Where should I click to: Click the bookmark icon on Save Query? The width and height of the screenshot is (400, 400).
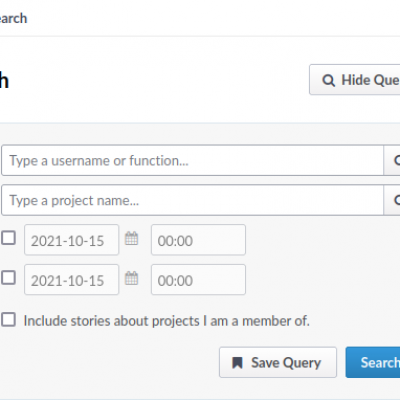tap(237, 363)
